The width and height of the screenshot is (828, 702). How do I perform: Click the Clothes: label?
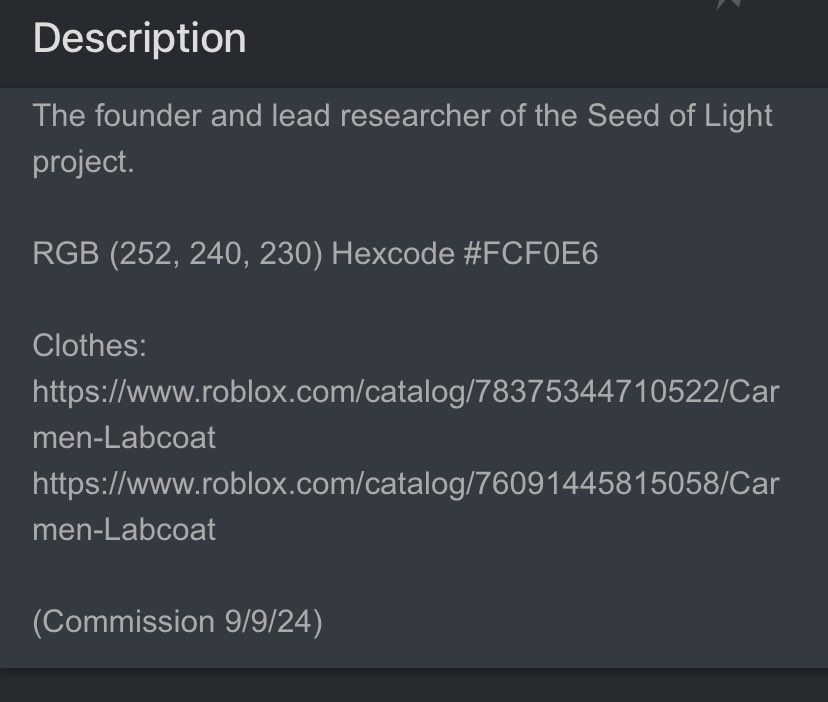tap(89, 345)
